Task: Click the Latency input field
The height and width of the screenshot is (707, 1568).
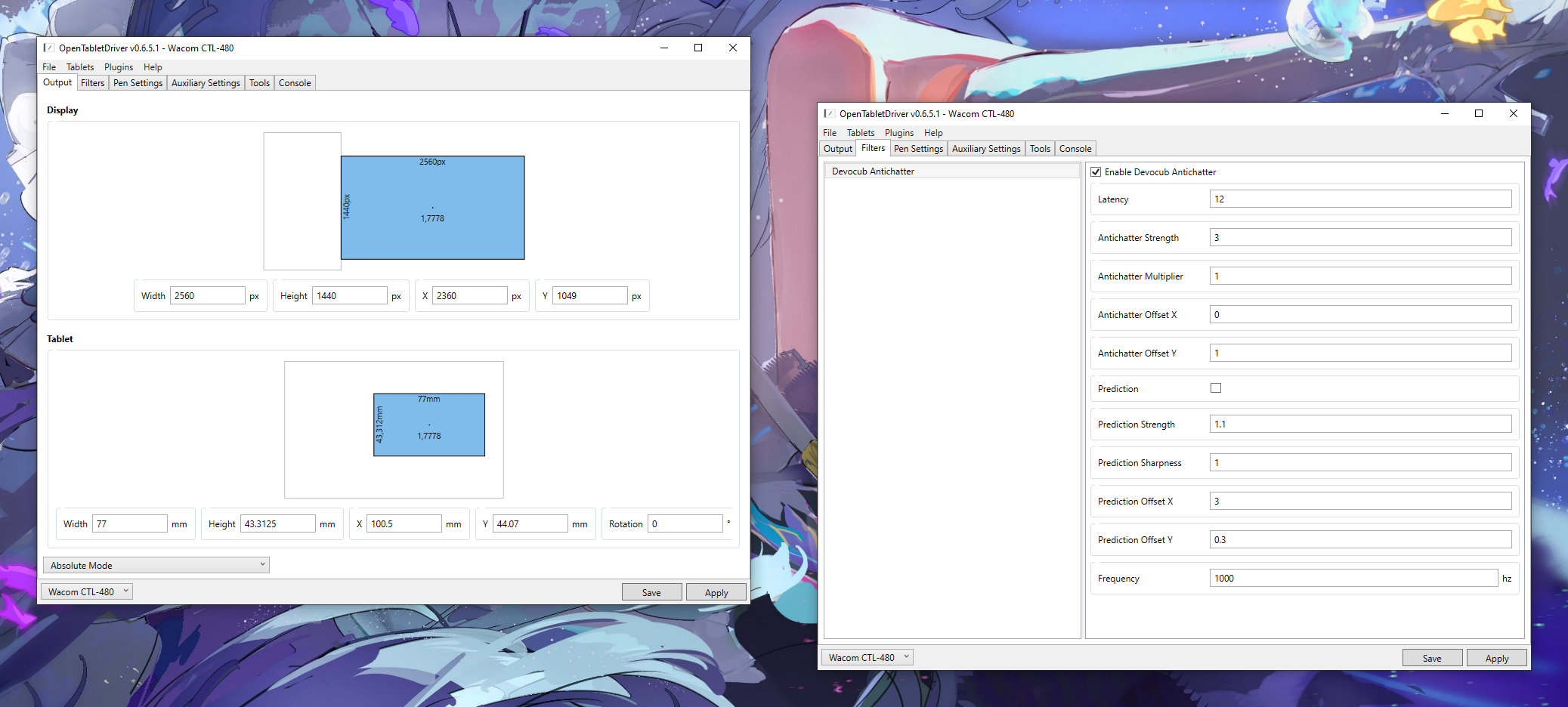Action: (x=1359, y=199)
